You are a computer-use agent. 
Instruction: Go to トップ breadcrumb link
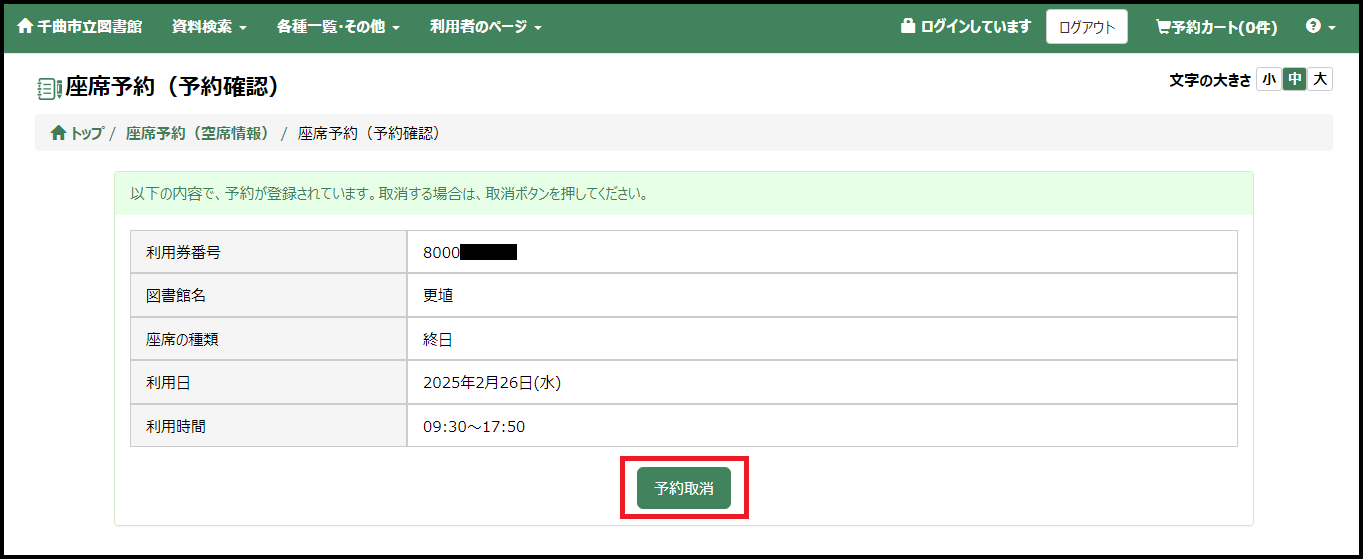(77, 133)
